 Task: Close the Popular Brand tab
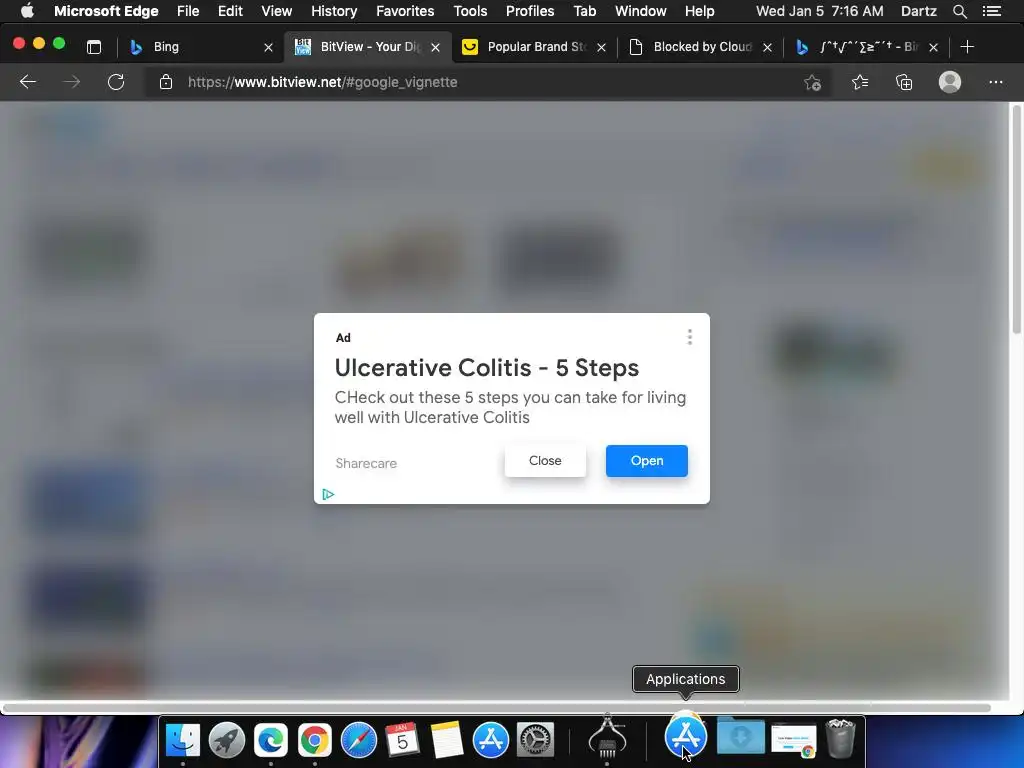(x=601, y=47)
